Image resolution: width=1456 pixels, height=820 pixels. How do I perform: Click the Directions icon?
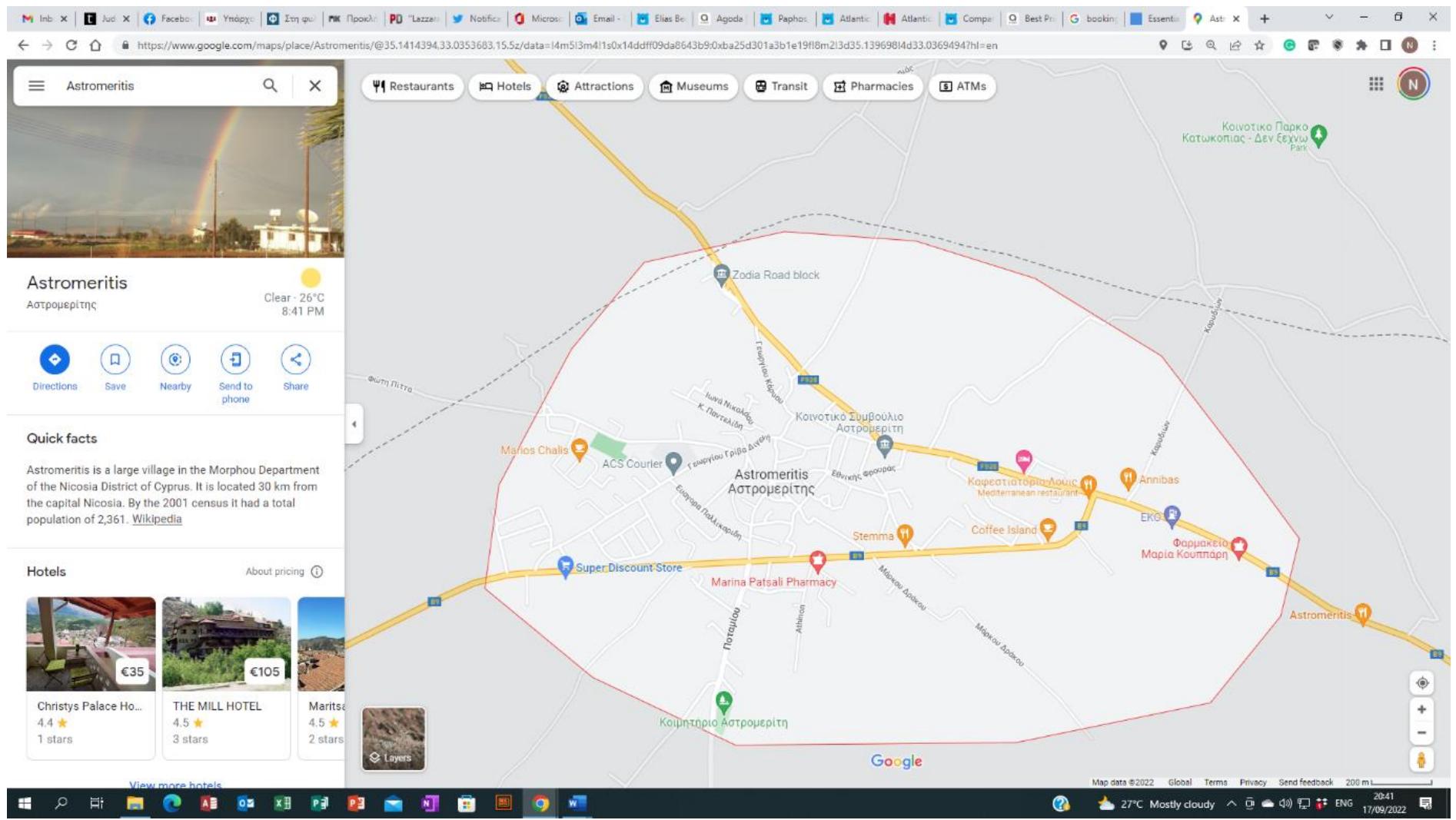pos(55,360)
